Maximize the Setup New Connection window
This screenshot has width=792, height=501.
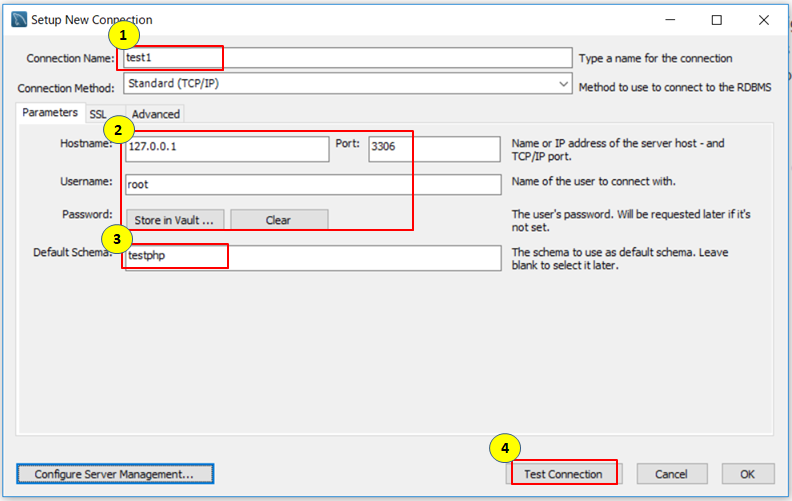pos(717,20)
